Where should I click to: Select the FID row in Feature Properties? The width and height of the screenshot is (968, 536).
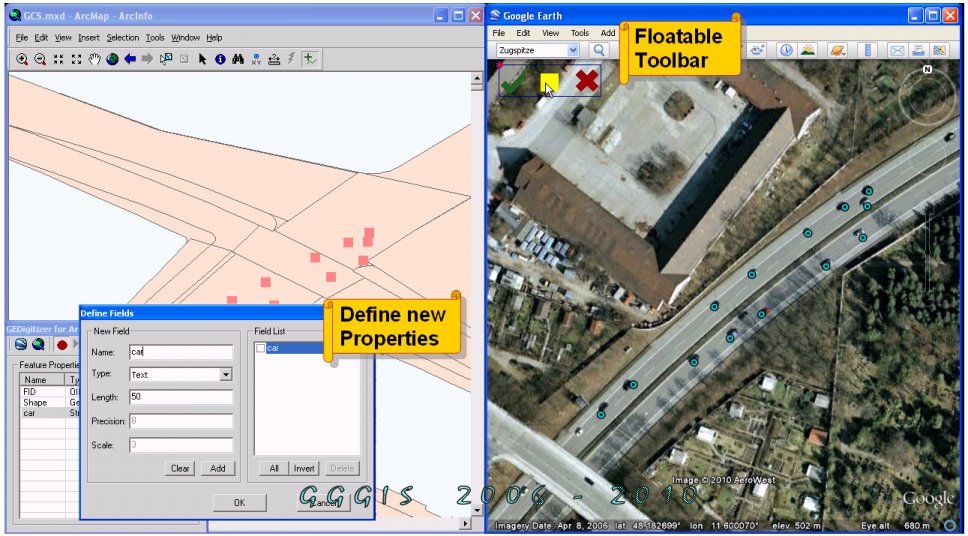(x=50, y=392)
